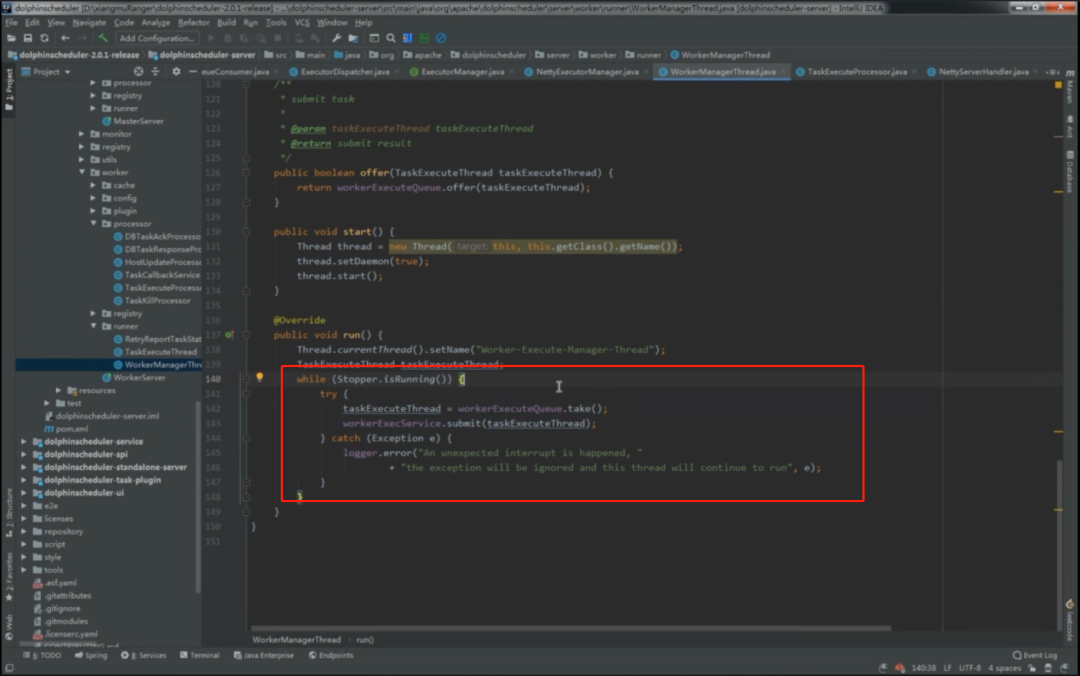Click the editor vertical scrollbar thumb
1080x676 pixels.
pos(1059,544)
